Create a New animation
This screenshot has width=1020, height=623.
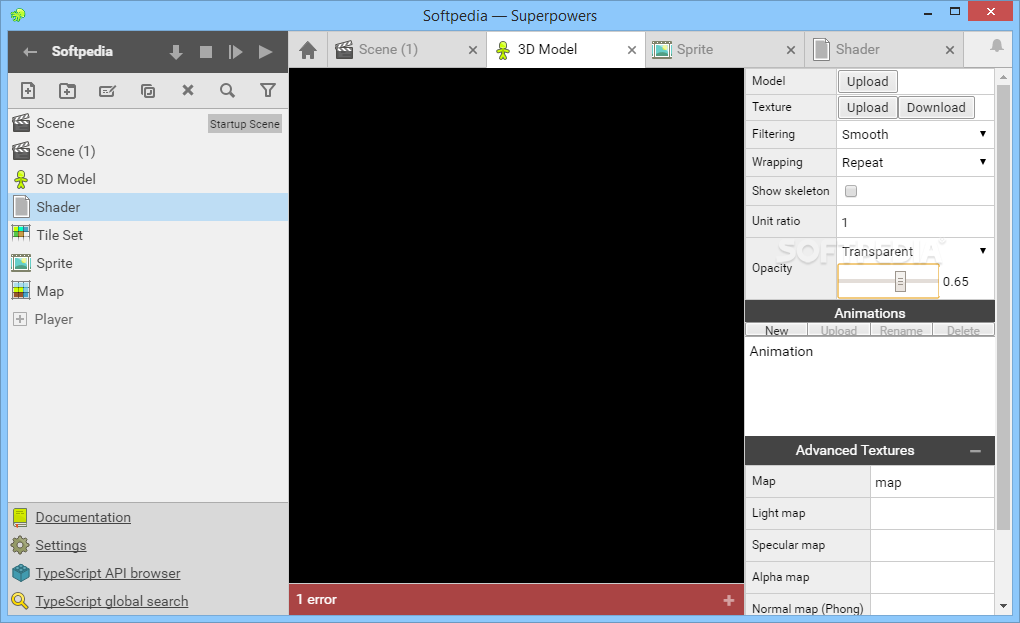777,330
